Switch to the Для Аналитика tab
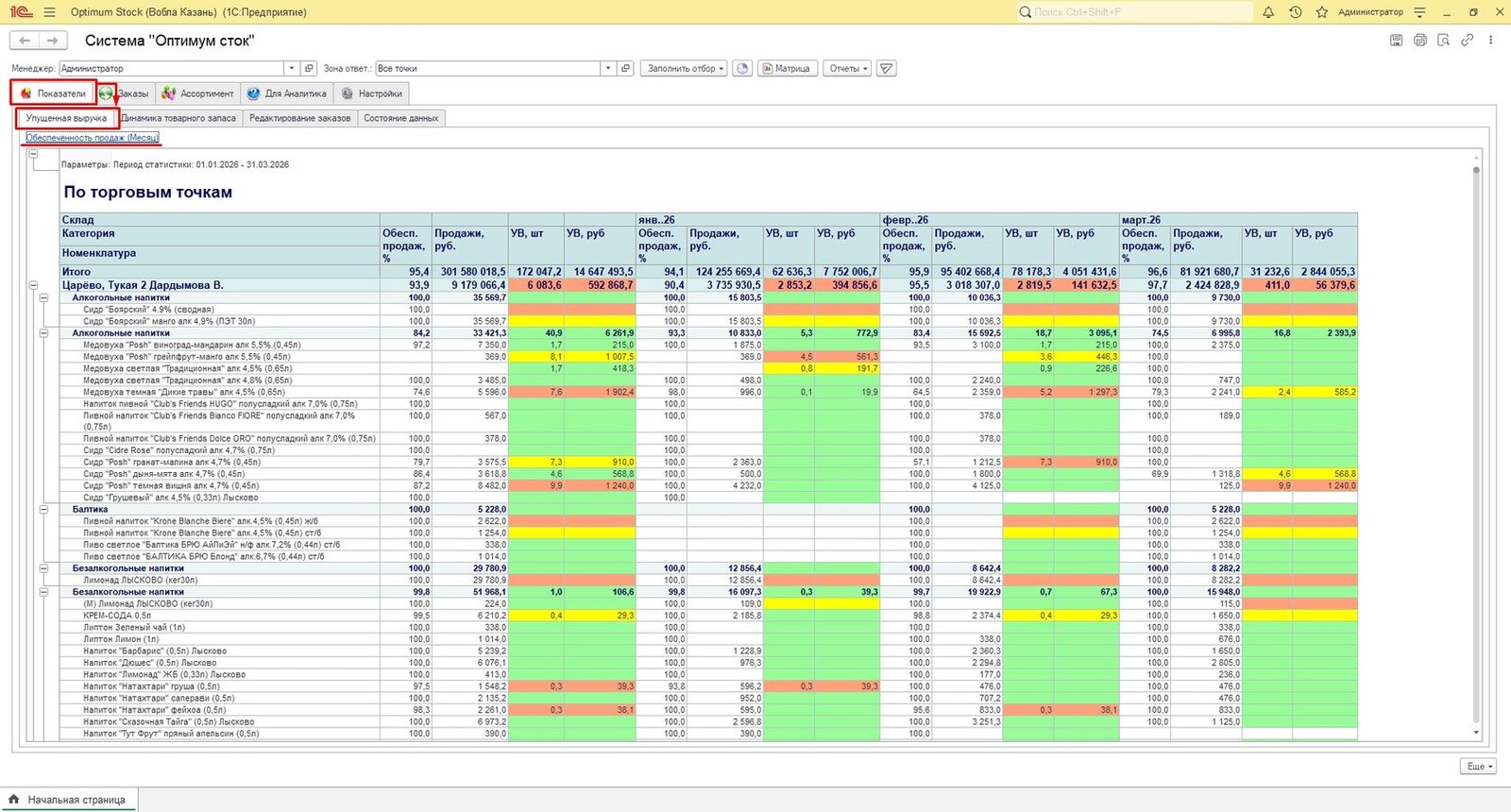The width and height of the screenshot is (1511, 812). 287,93
